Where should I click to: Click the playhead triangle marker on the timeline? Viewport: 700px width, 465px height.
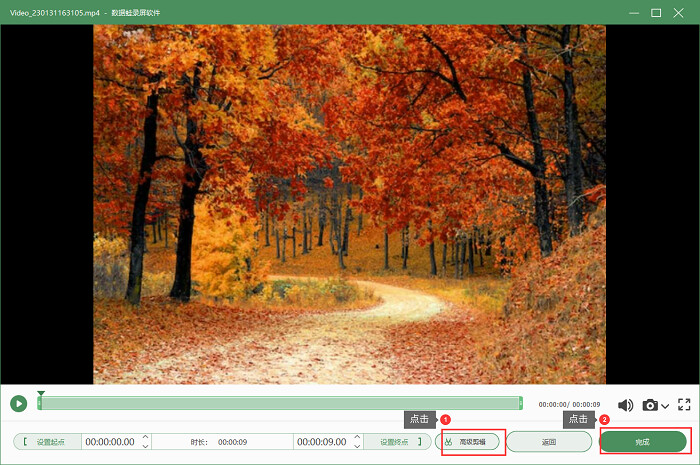(x=41, y=393)
